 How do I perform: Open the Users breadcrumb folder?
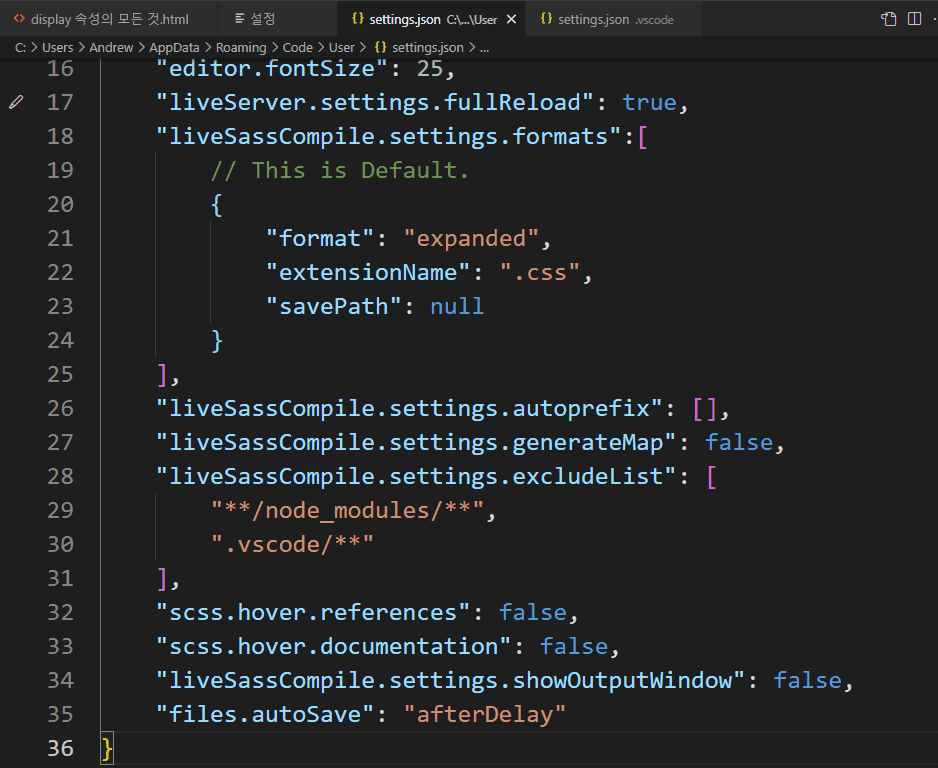[57, 48]
